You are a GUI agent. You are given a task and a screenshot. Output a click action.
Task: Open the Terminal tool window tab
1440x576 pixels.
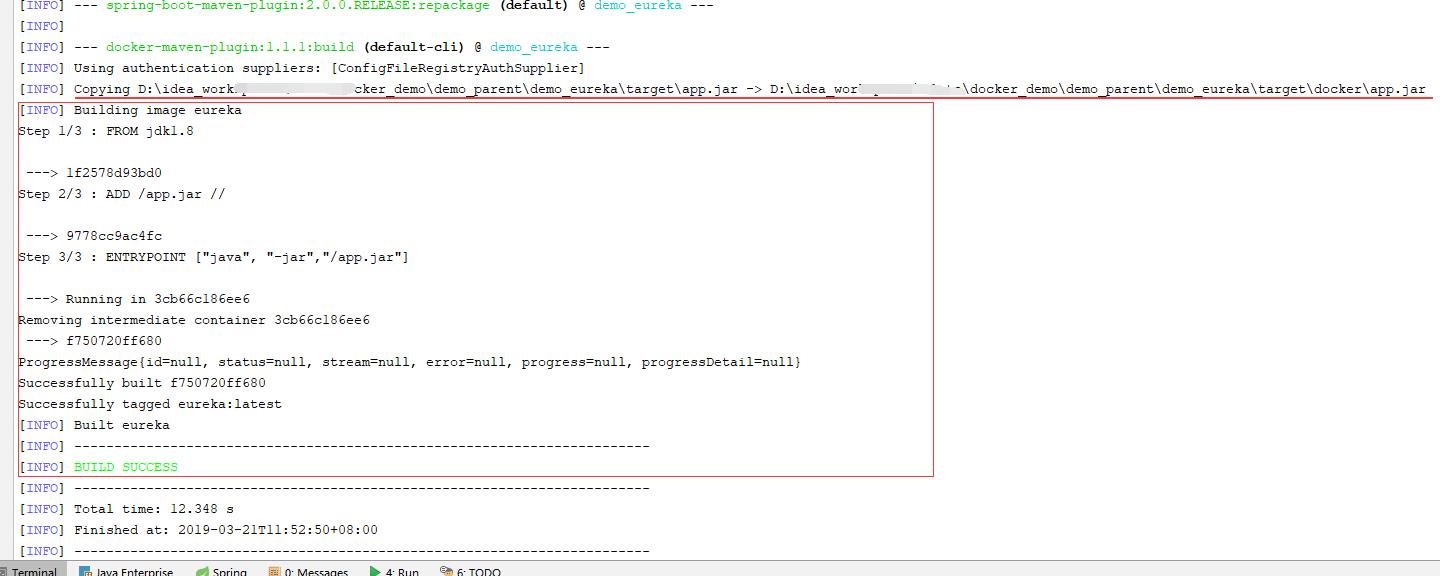click(x=33, y=571)
